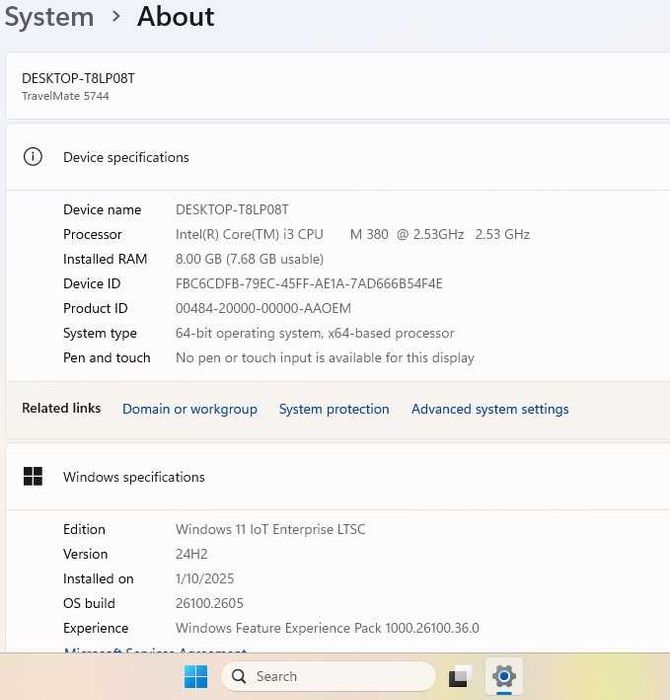This screenshot has height=700, width=670.
Task: Open the Windows Start menu
Action: coord(196,676)
